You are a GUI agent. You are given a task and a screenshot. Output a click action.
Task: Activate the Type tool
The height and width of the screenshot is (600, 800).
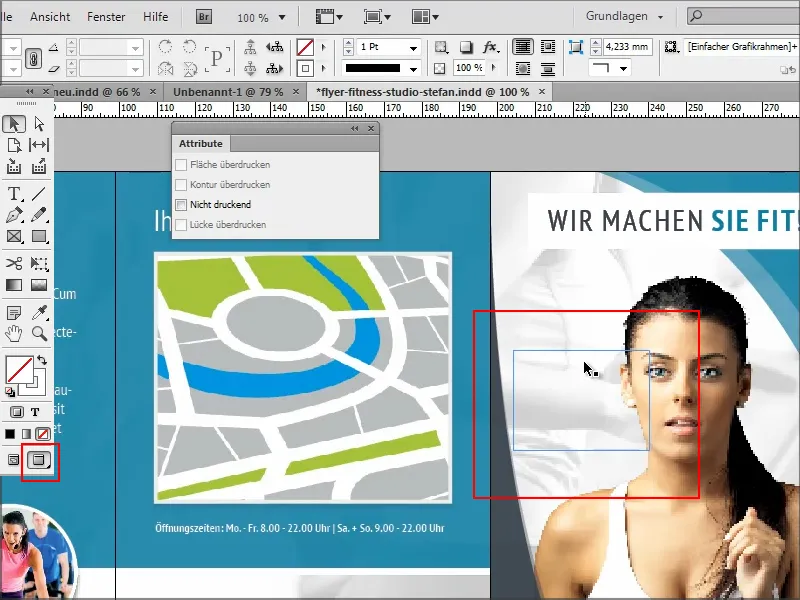coord(14,194)
